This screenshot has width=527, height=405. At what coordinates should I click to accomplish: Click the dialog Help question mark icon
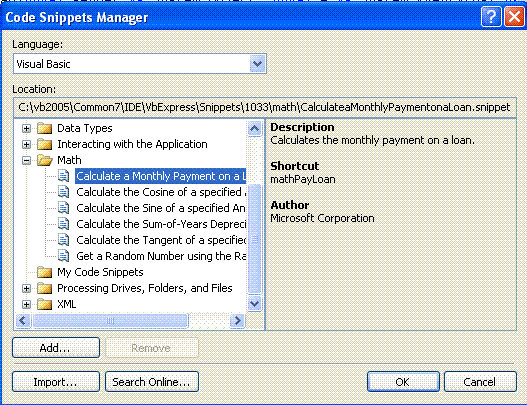491,16
